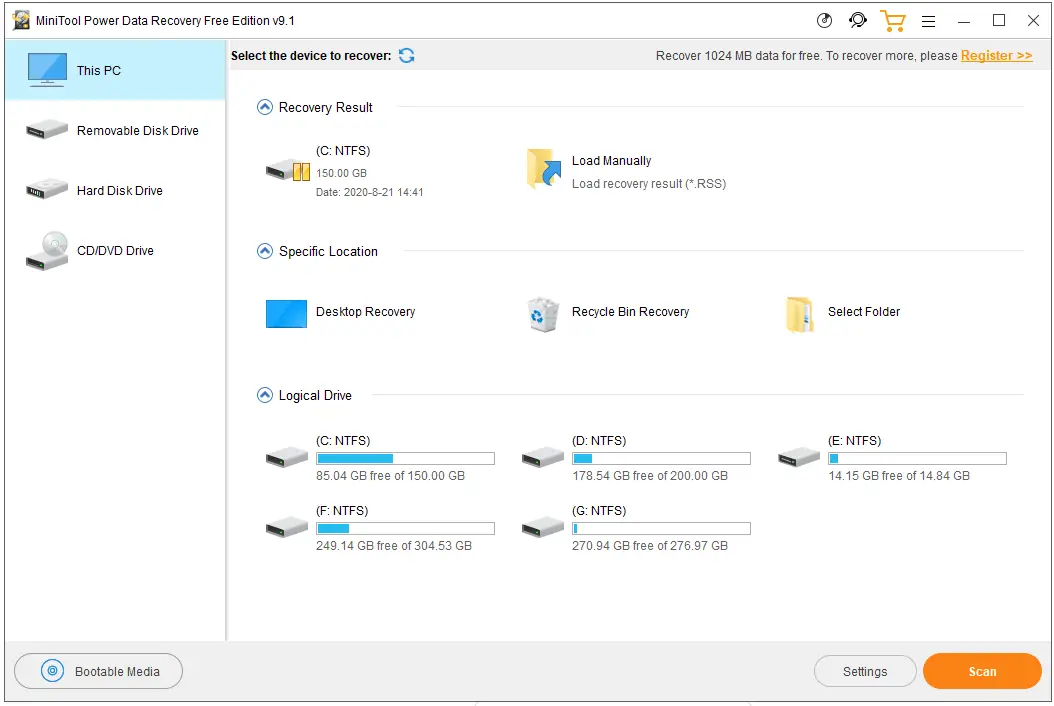Click the Hard Disk Drive icon

[47, 189]
